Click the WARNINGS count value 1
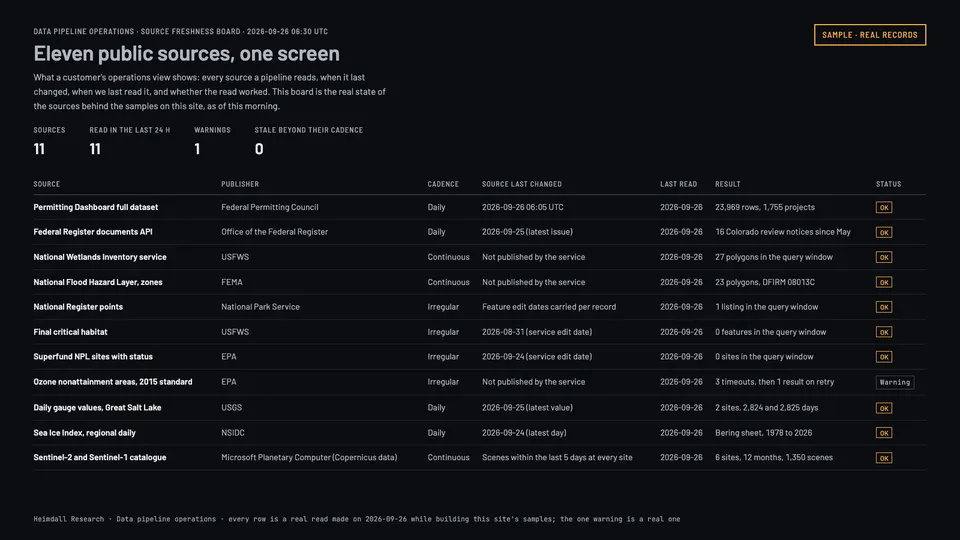960x540 pixels. point(197,149)
